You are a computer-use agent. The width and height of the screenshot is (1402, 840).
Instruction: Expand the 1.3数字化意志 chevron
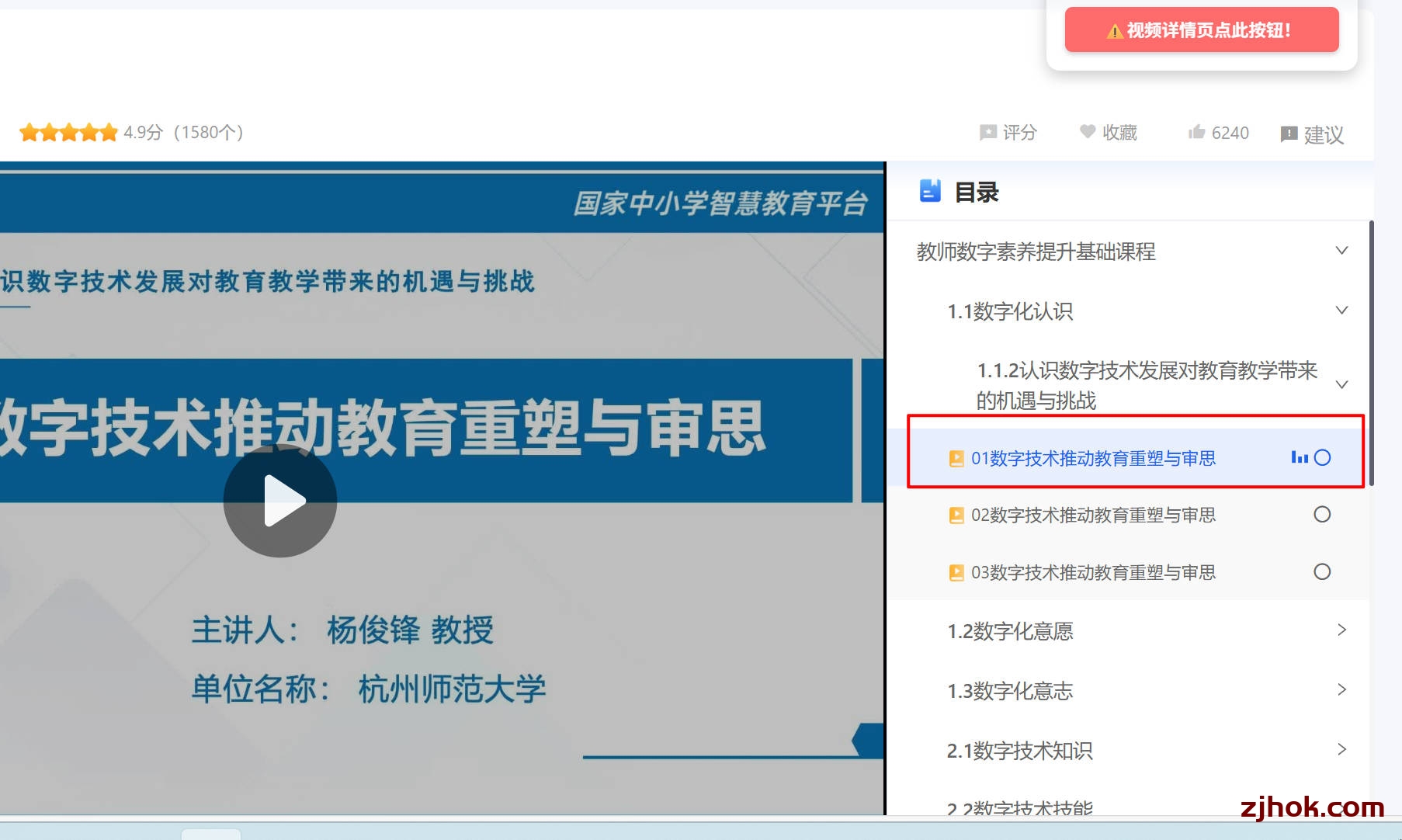(x=1341, y=689)
